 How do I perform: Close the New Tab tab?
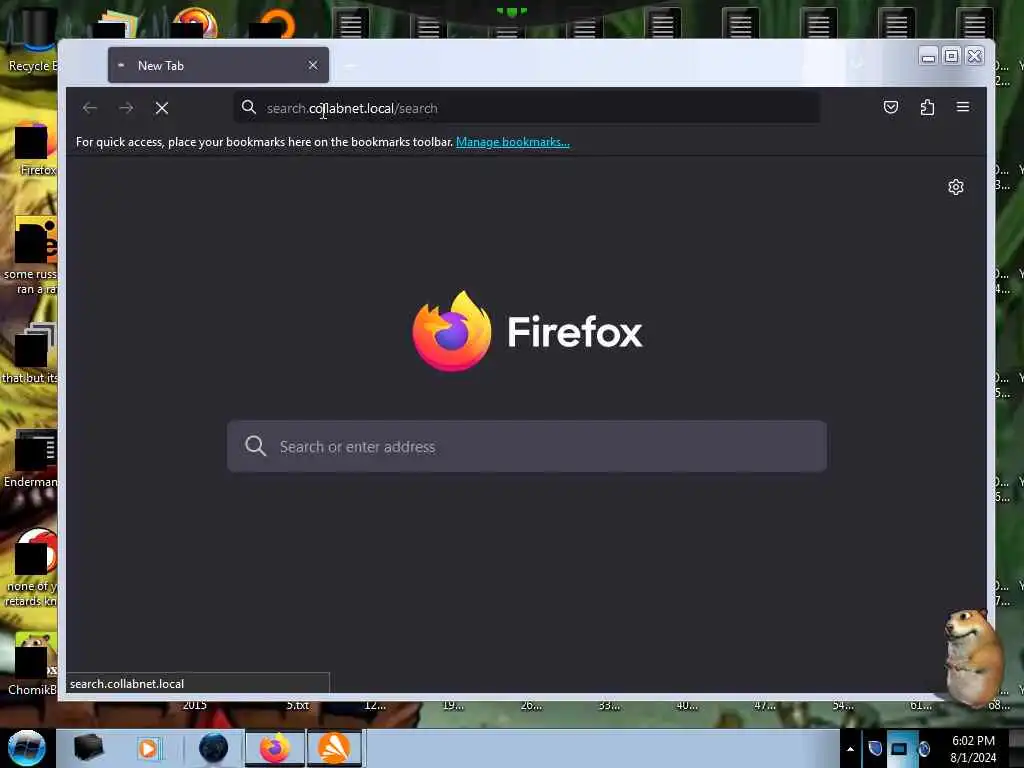point(313,65)
